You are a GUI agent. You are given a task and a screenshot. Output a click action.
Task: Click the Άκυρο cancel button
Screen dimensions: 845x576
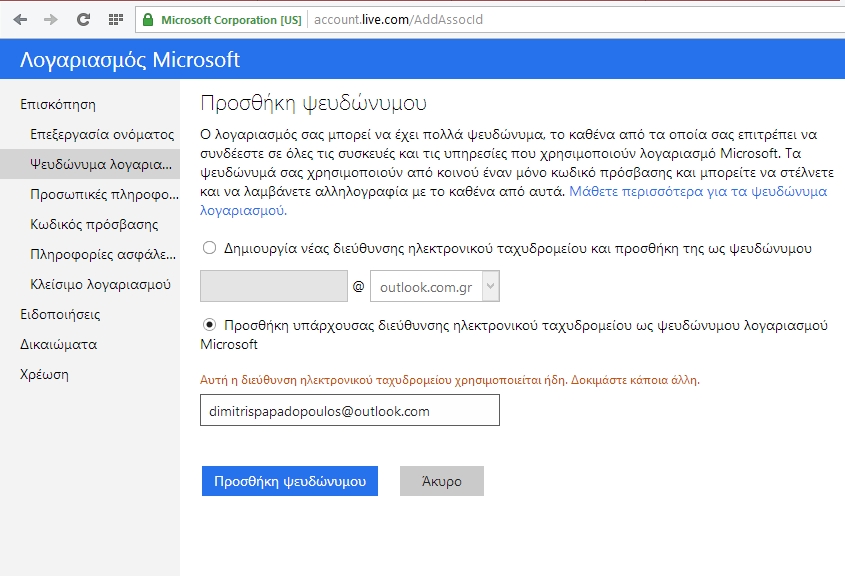(x=442, y=481)
